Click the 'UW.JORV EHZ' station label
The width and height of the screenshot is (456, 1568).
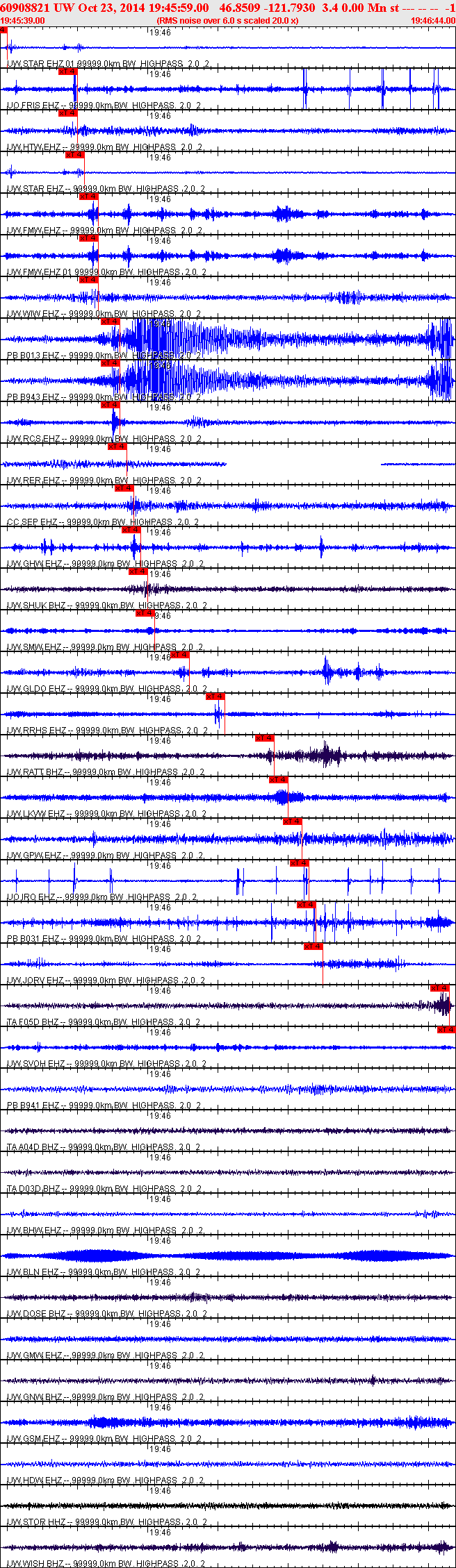pyautogui.click(x=35, y=981)
